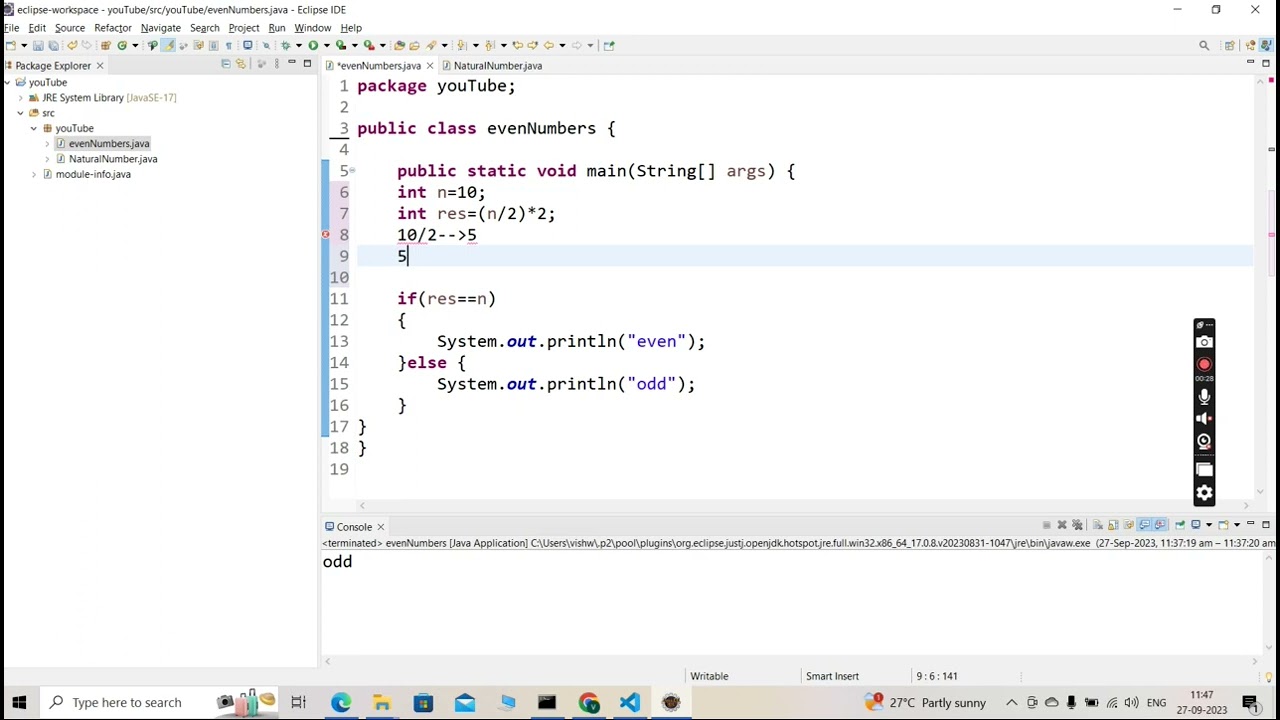Click the Pin Console icon
Screen dimensions: 1280x720
(1179, 525)
